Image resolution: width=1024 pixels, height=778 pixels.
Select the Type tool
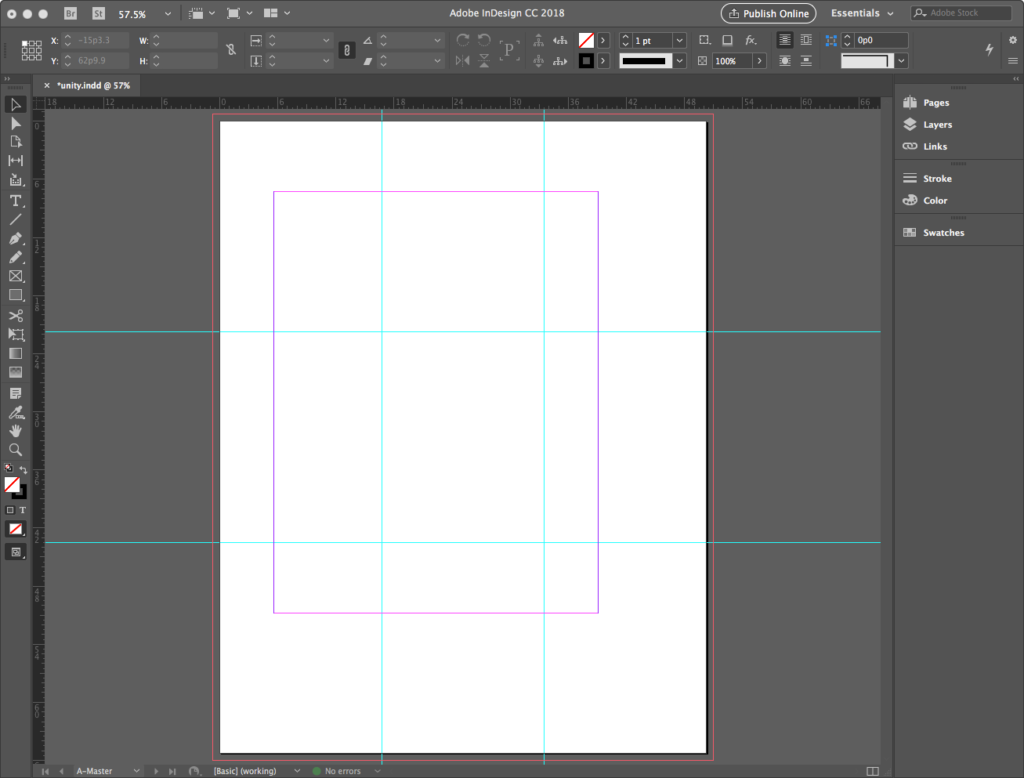(x=16, y=200)
